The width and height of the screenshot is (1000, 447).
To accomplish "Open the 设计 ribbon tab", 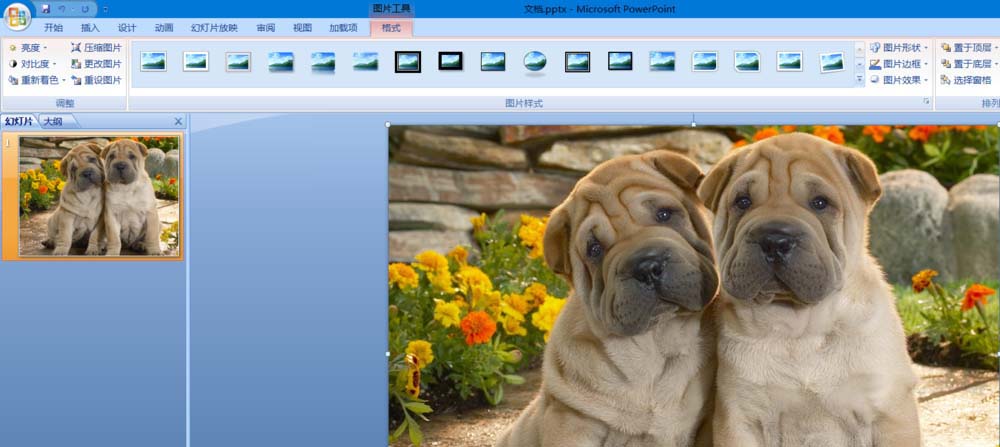I will [x=127, y=27].
